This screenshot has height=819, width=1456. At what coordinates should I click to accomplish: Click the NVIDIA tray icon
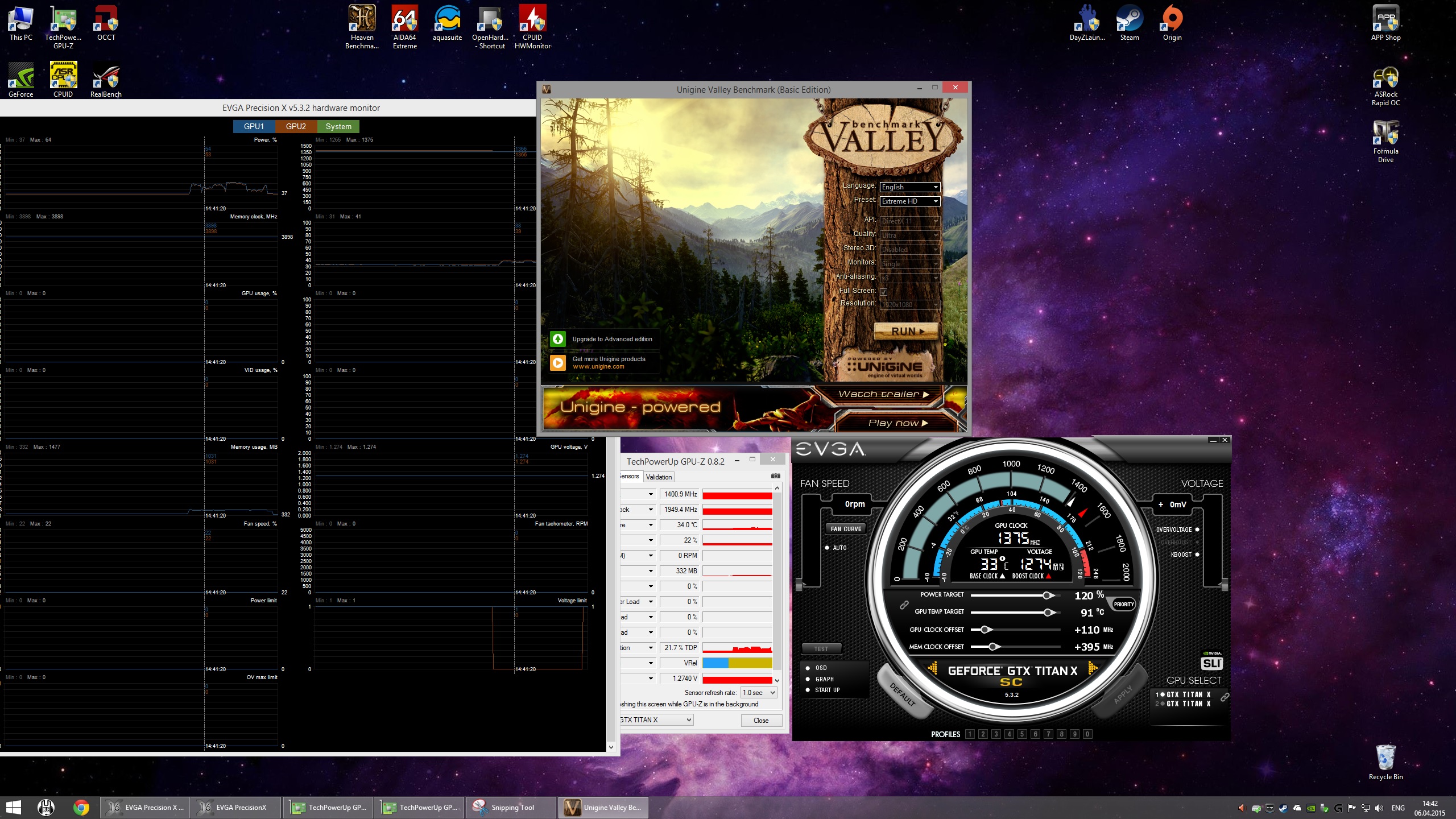[1310, 808]
